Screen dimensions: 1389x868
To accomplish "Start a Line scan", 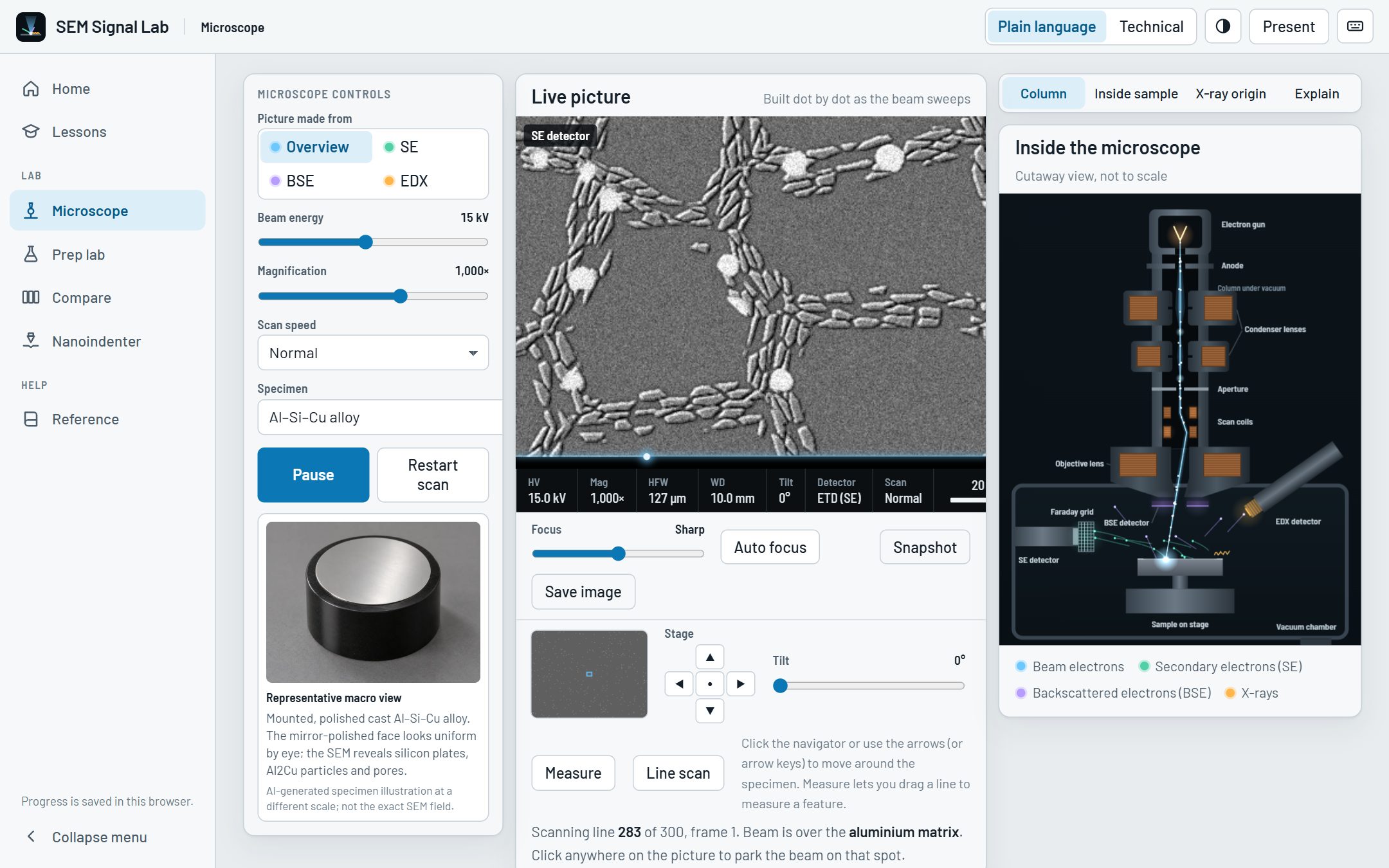I will coord(678,773).
